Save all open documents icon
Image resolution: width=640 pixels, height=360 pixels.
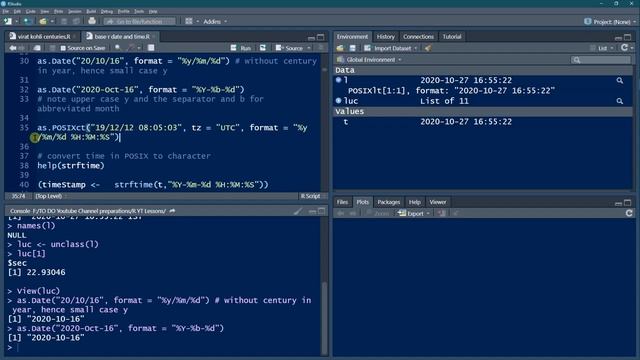click(x=76, y=21)
